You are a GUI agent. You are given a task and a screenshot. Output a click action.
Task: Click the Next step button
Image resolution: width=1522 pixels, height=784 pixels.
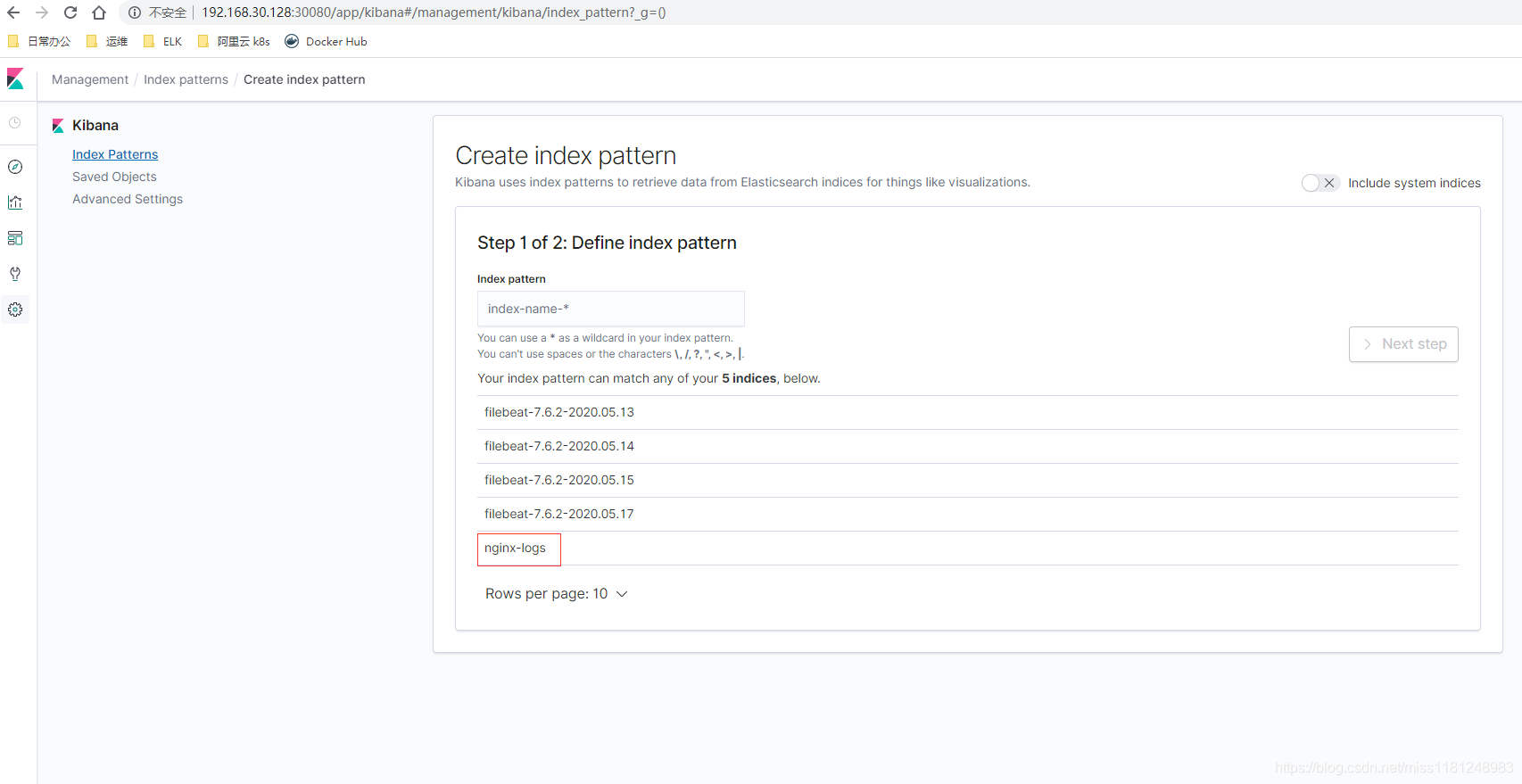click(x=1403, y=344)
